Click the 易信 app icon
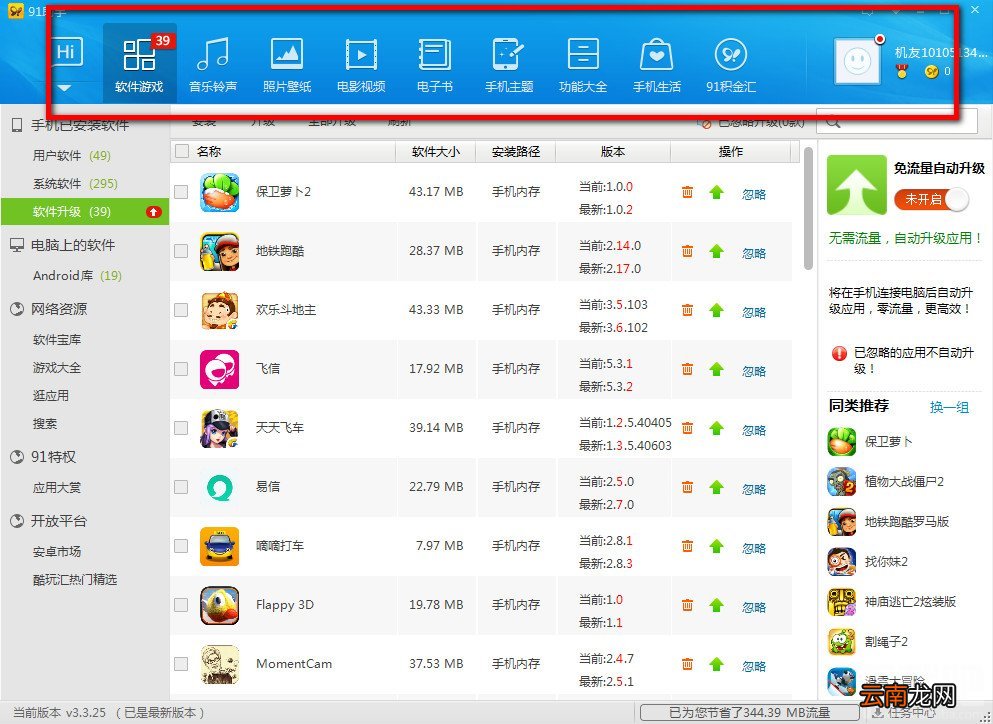 [220, 487]
